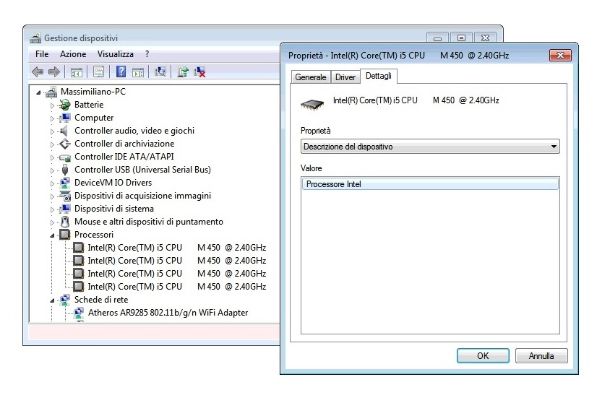Click the Massimiliano-PC computer icon
This screenshot has height=403, width=610.
click(x=51, y=92)
